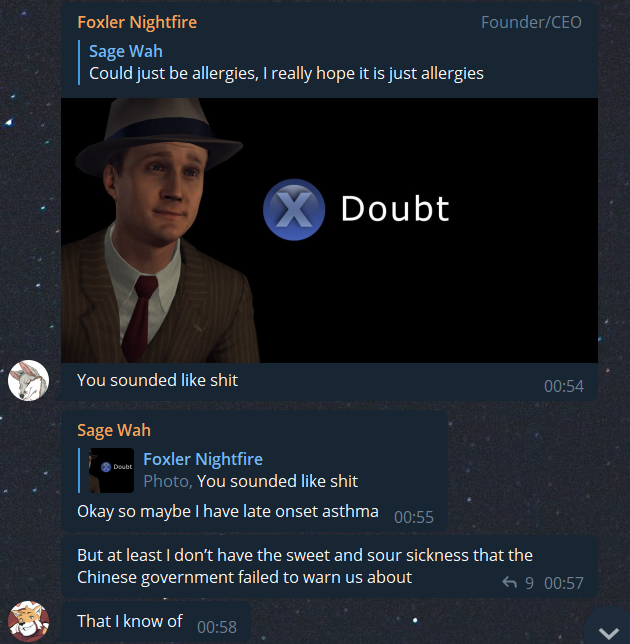Click the 00:57 timestamp
Image resolution: width=630 pixels, height=644 pixels.
563,583
